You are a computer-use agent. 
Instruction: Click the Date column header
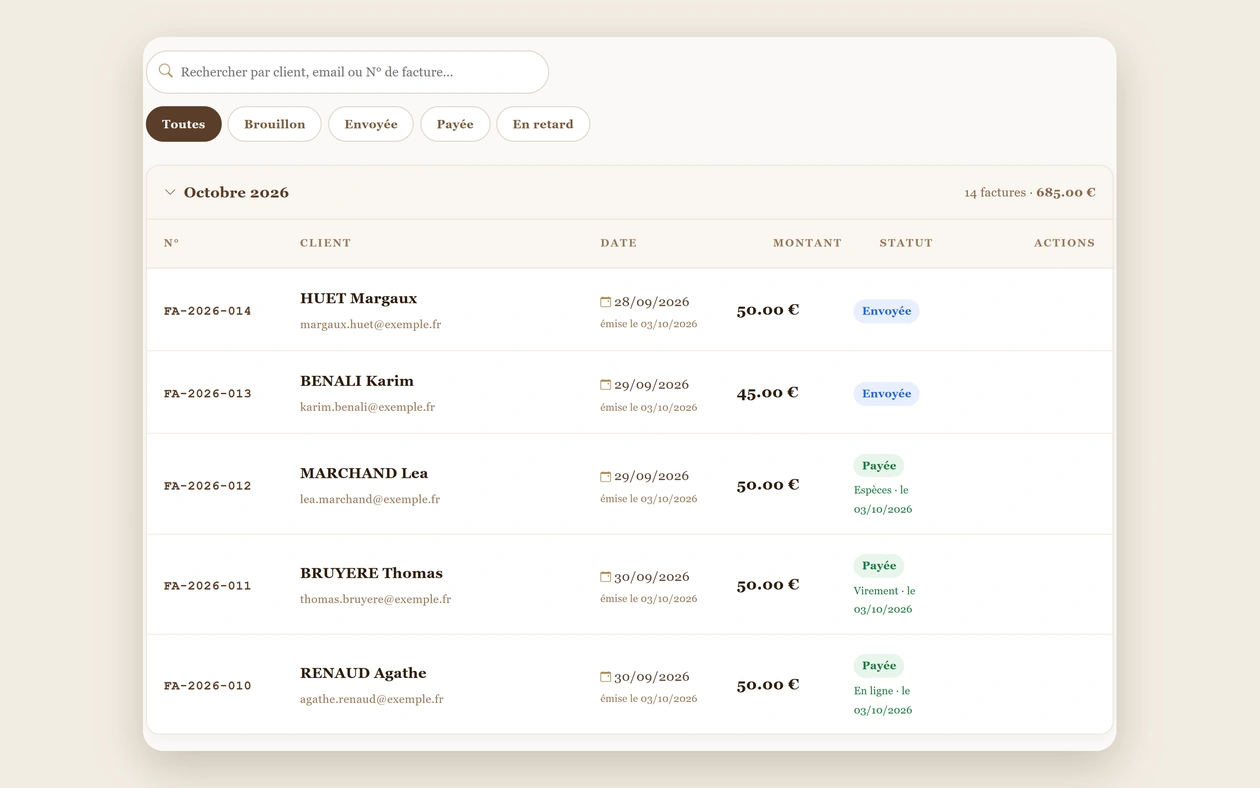pos(618,243)
